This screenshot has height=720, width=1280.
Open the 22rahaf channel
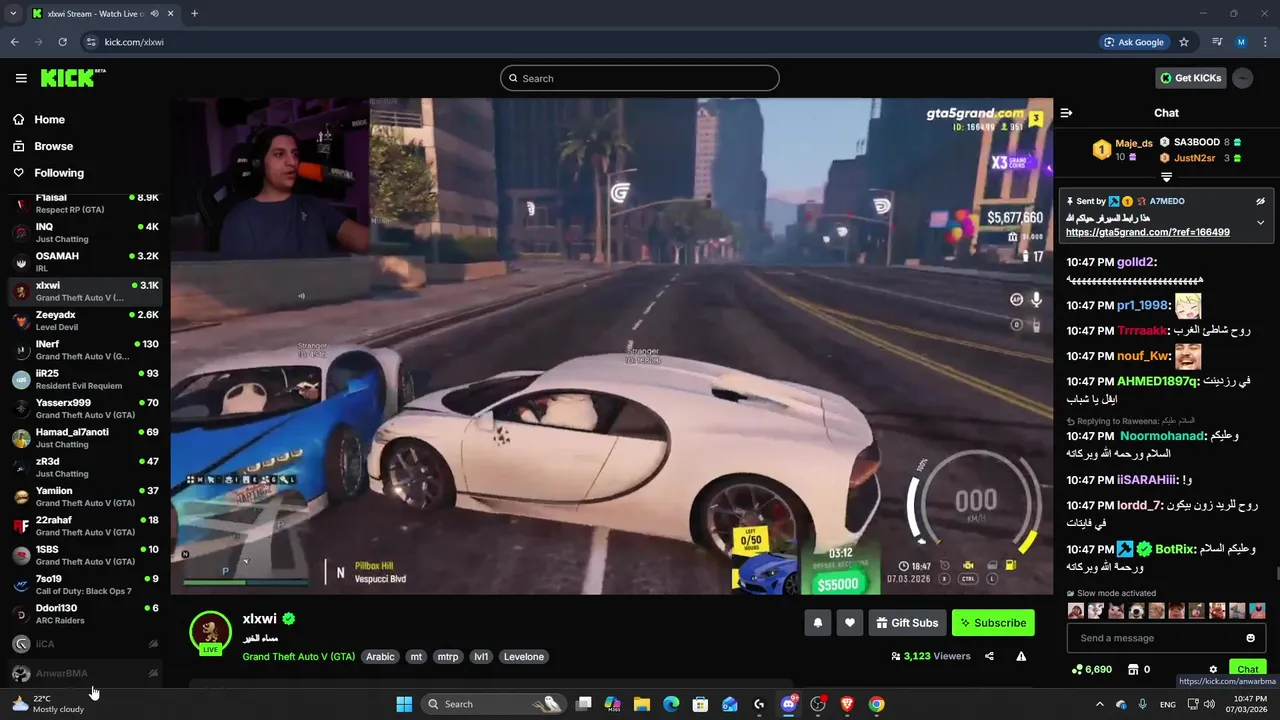click(84, 526)
